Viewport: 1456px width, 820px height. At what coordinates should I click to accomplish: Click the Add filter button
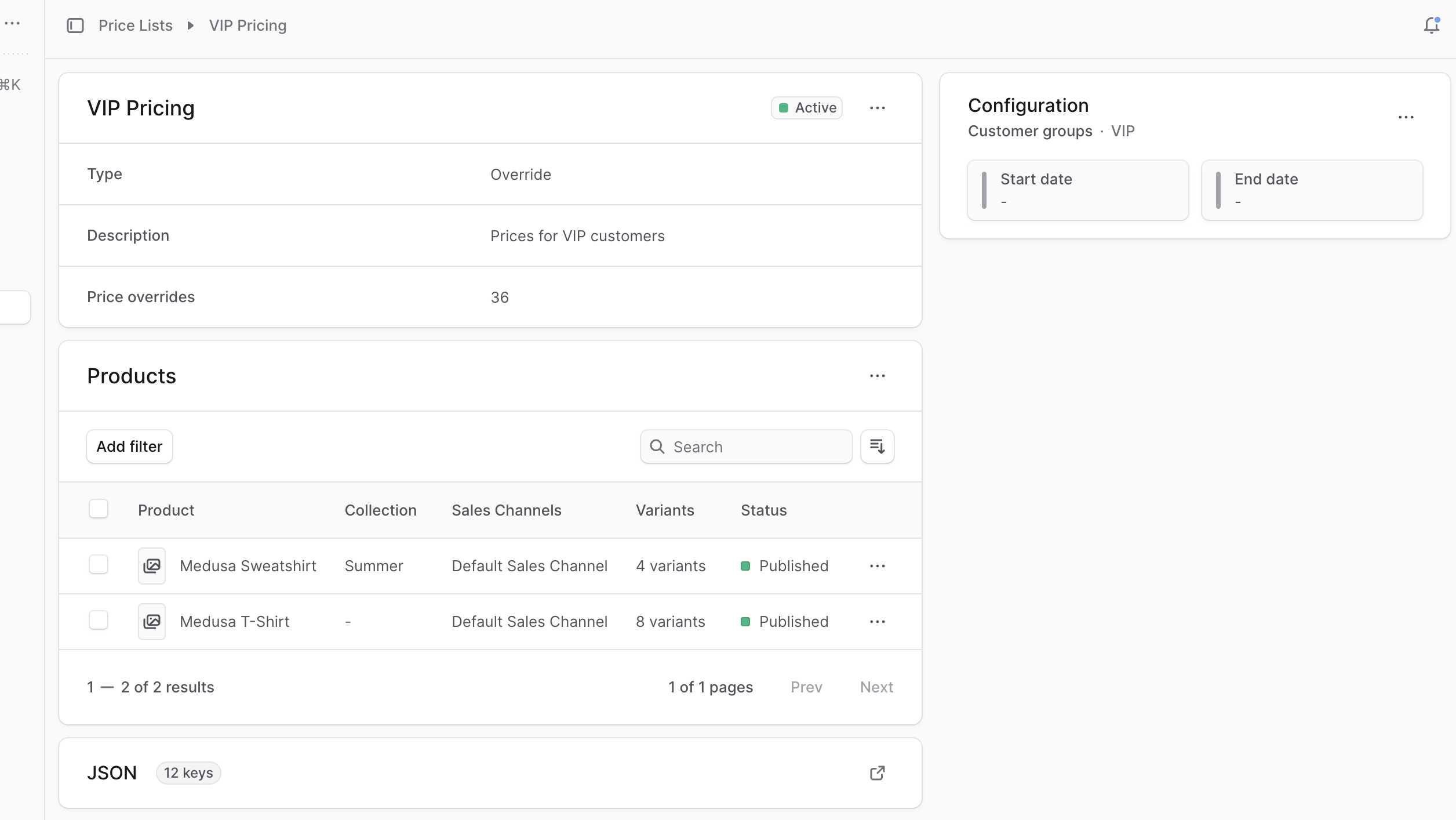(x=129, y=447)
